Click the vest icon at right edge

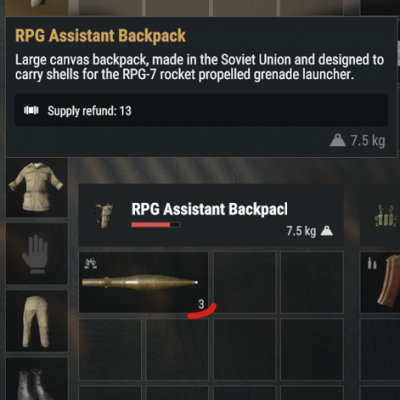386,216
